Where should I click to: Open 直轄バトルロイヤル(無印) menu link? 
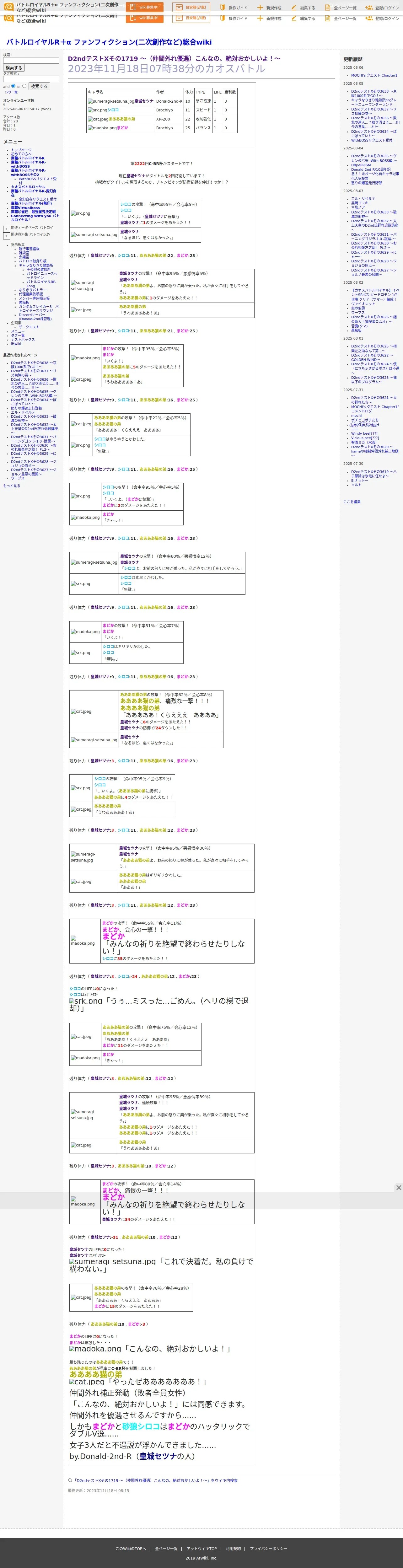point(31,203)
